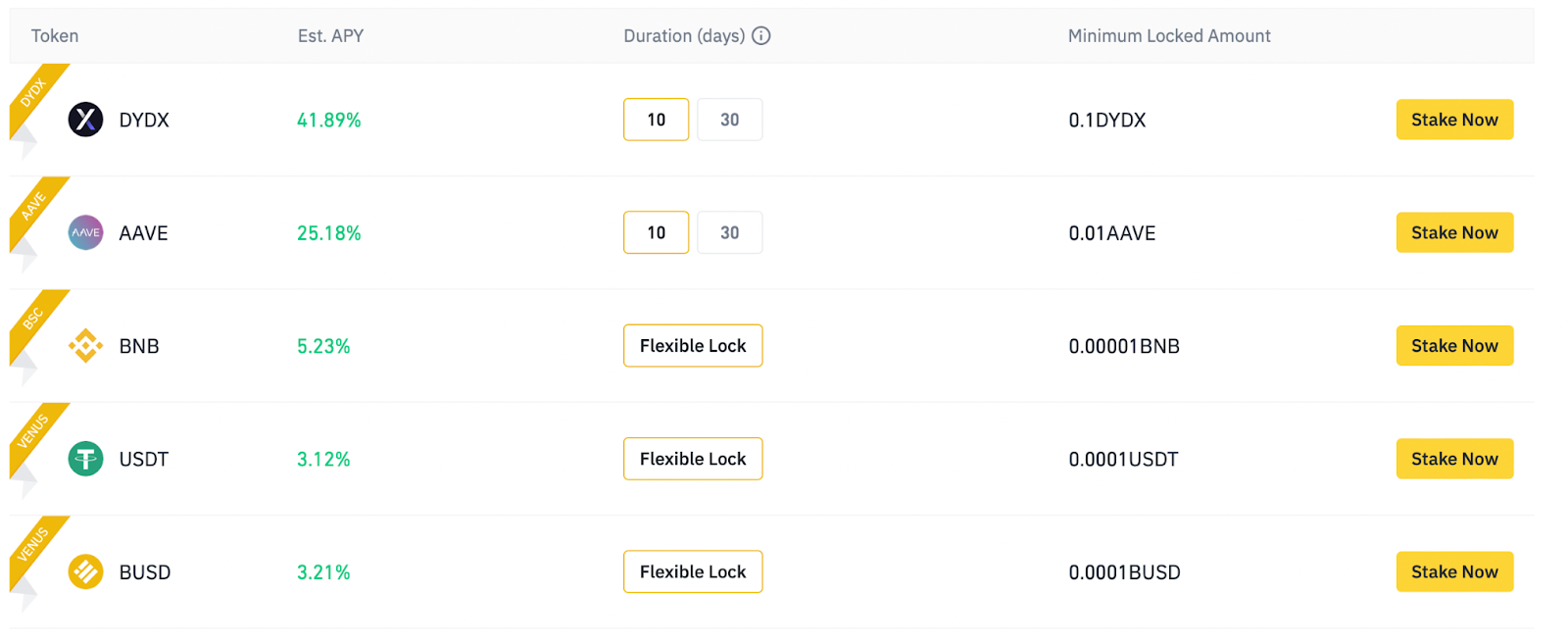Click the DYDX token logo
The height and width of the screenshot is (643, 1568).
(x=85, y=120)
